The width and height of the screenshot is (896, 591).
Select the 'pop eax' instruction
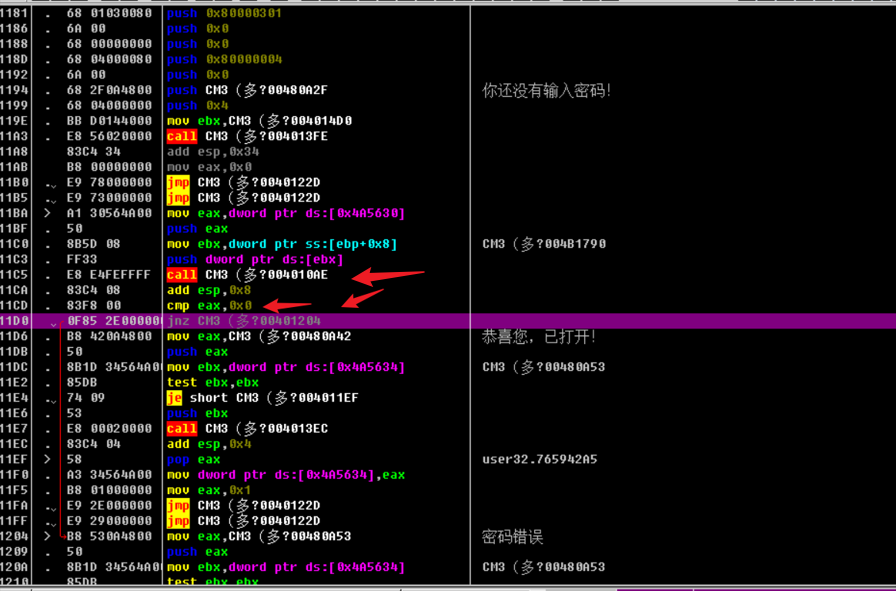193,460
